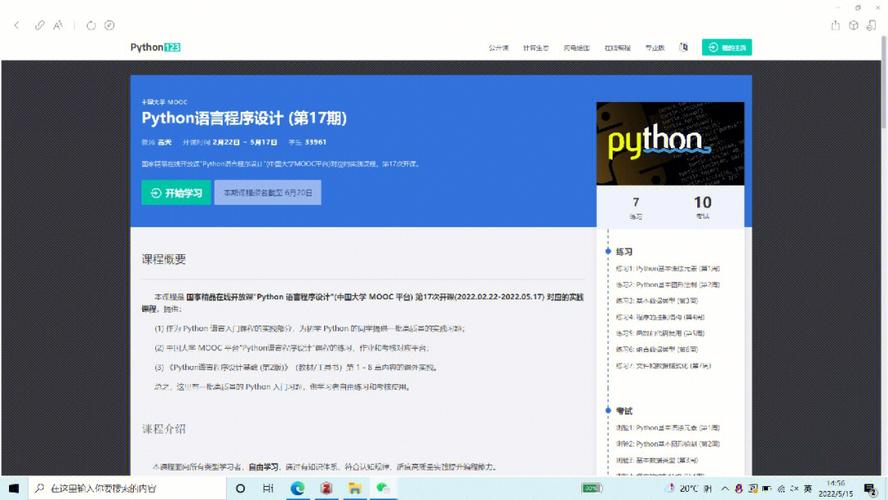Open 练习3 第3周 link
The image size is (888, 500).
click(657, 301)
